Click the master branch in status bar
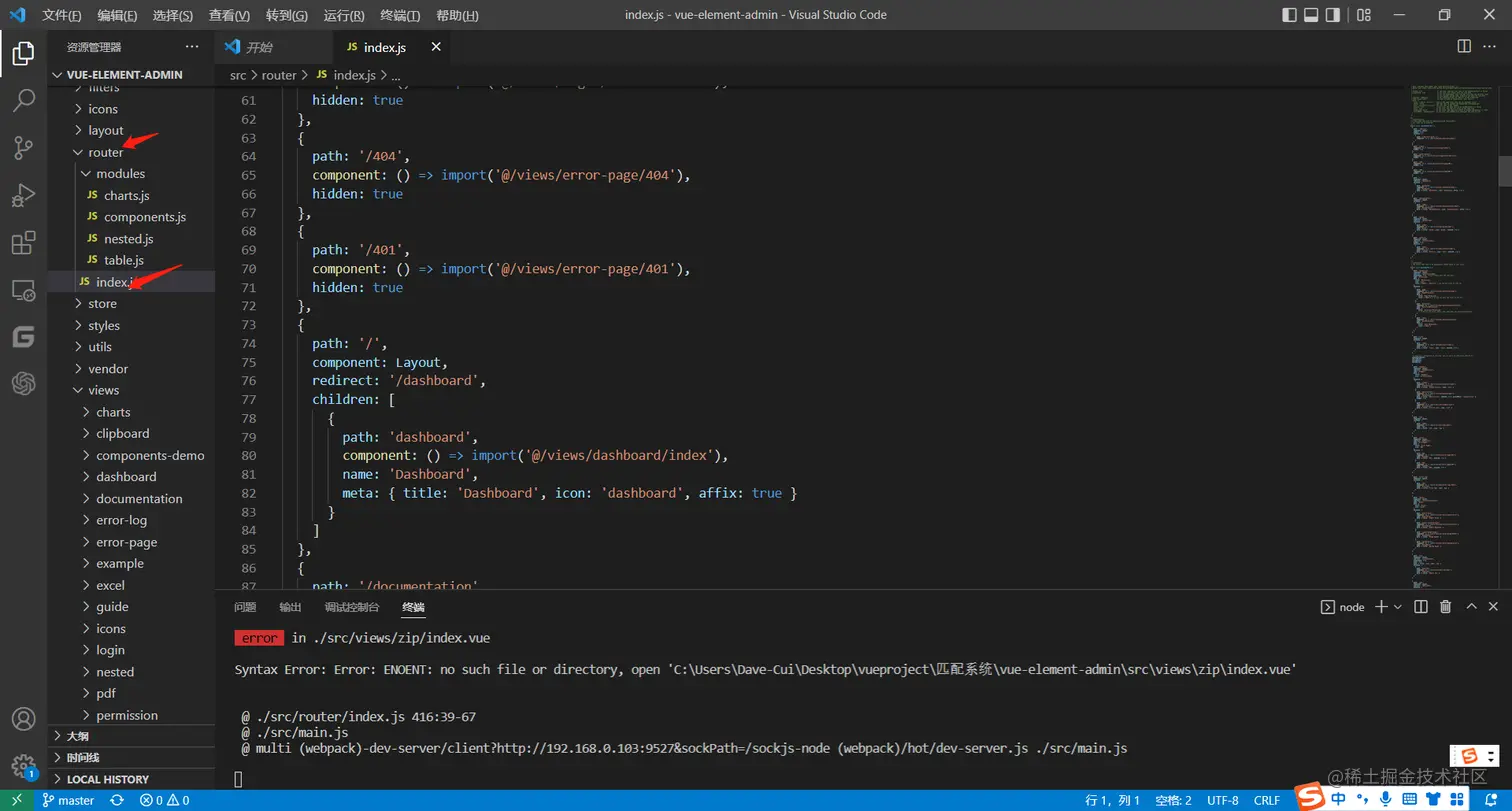This screenshot has width=1512, height=811. point(68,800)
